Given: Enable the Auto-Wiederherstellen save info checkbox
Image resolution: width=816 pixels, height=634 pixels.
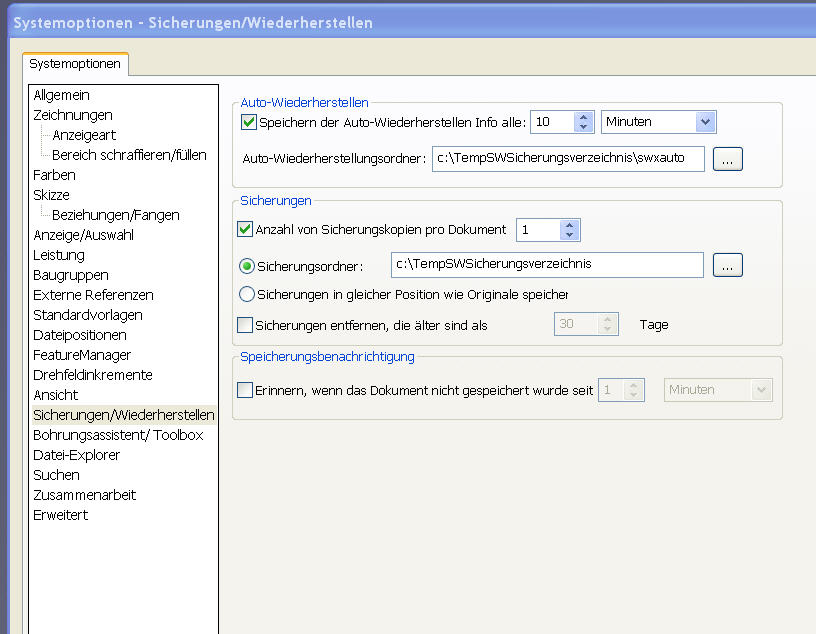Looking at the screenshot, I should 249,122.
